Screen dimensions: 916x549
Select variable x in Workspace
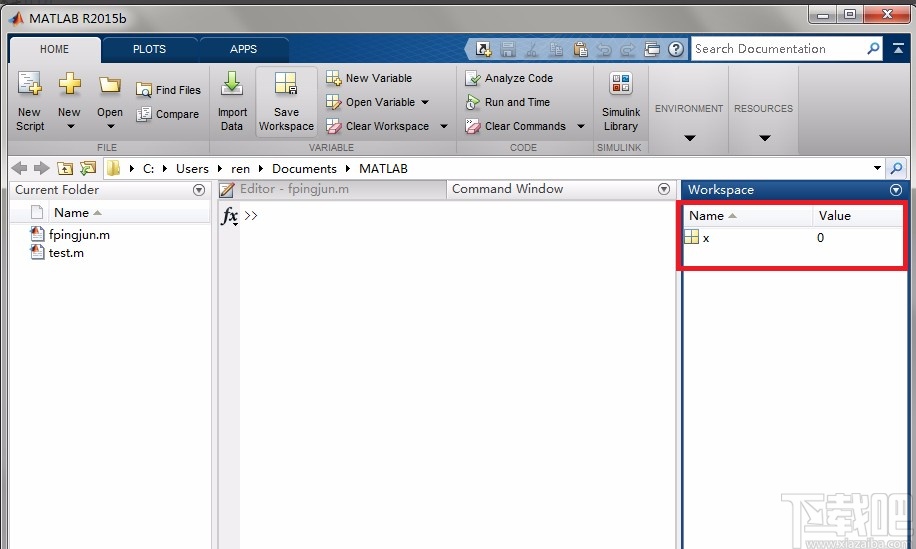point(706,238)
